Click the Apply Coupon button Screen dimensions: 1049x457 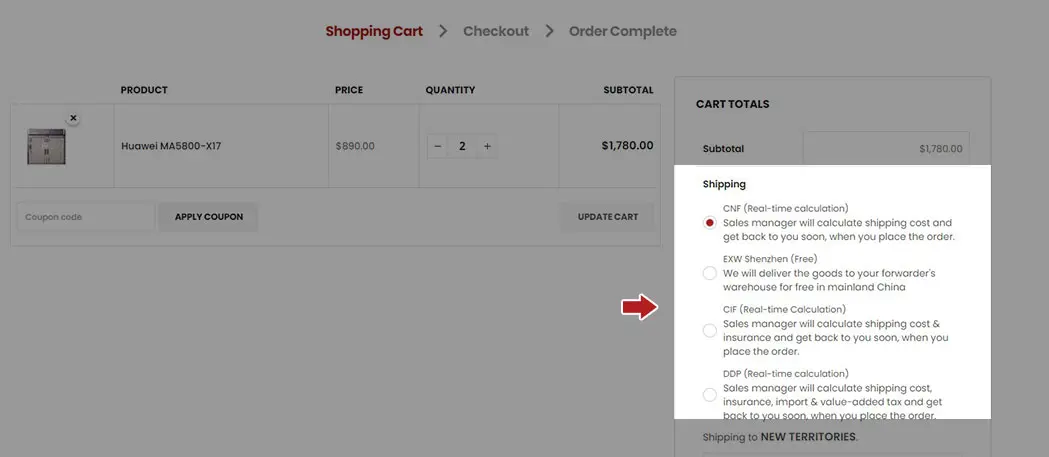coord(208,217)
